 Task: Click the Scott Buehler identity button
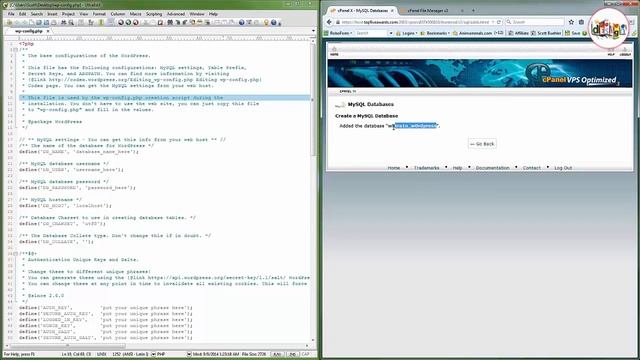546,33
